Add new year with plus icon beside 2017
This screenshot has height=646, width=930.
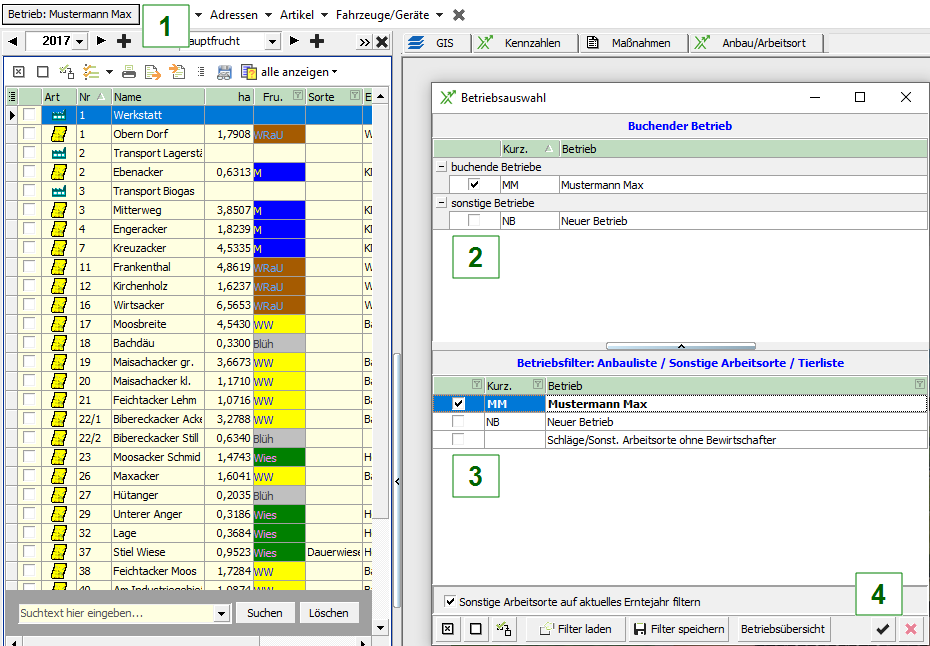tap(124, 41)
